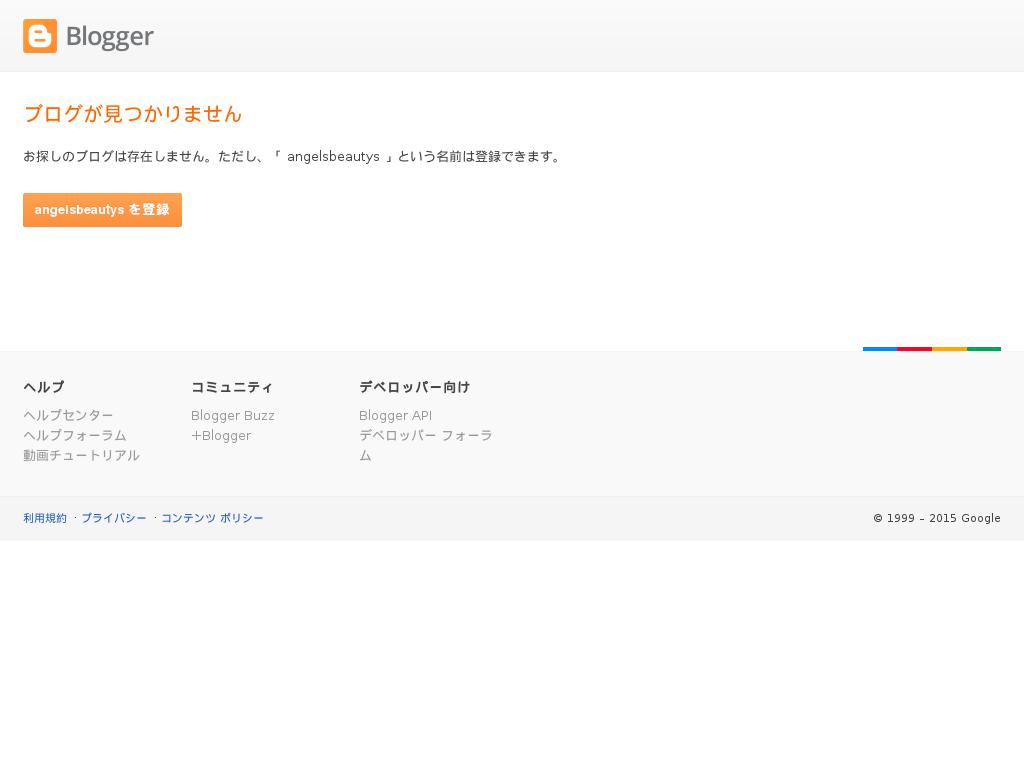Visit the Blogger Buzz link
Image resolution: width=1024 pixels, height=768 pixels.
coord(232,415)
